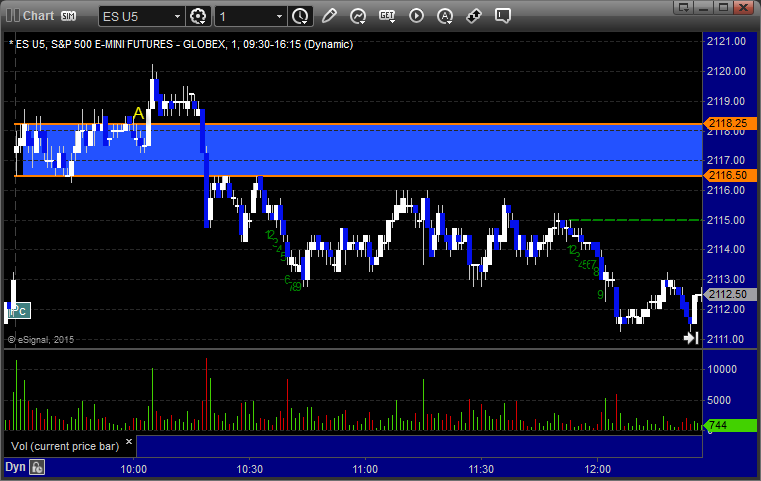The width and height of the screenshot is (761, 481).
Task: Click the scroll-to-latest-bar arrow icon
Action: point(691,338)
